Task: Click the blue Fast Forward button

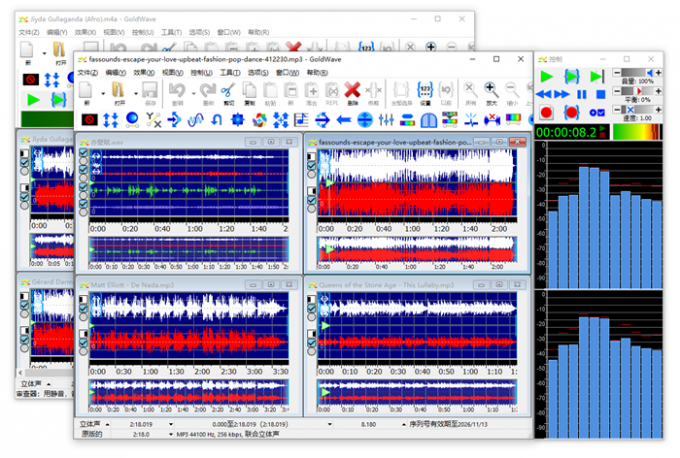Action: 562,94
